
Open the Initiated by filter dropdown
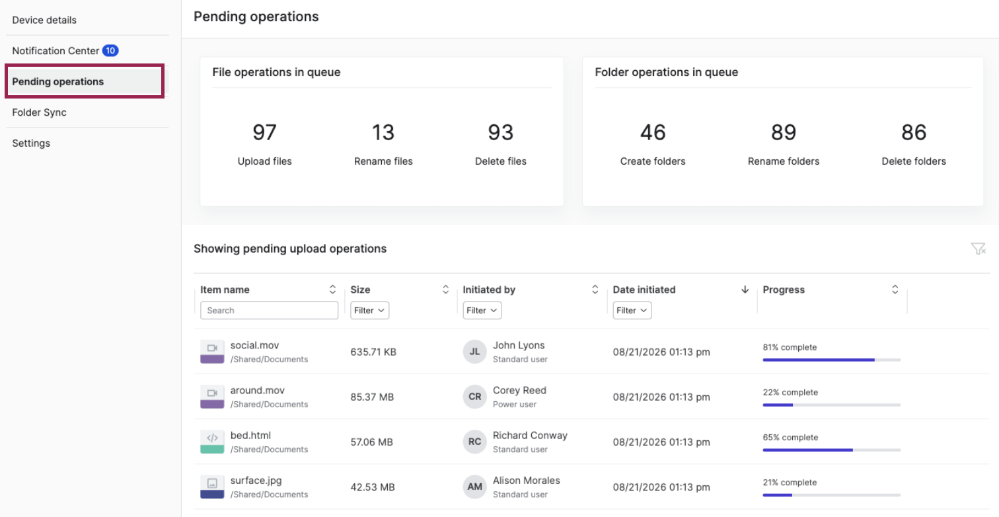tap(482, 310)
